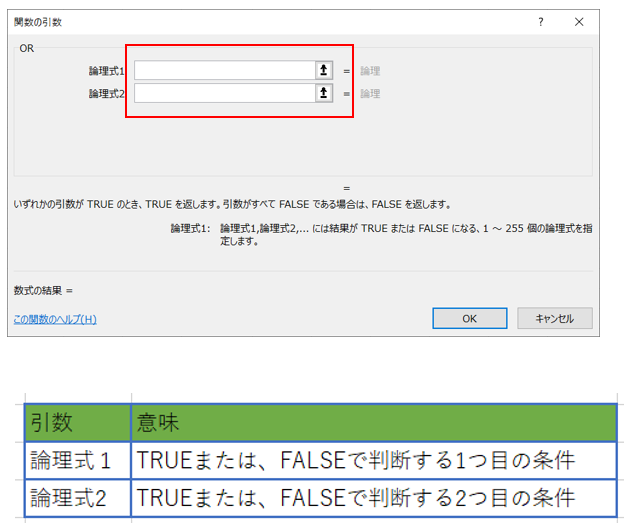Click the question mark help icon in title bar
The width and height of the screenshot is (627, 524).
pos(541,21)
